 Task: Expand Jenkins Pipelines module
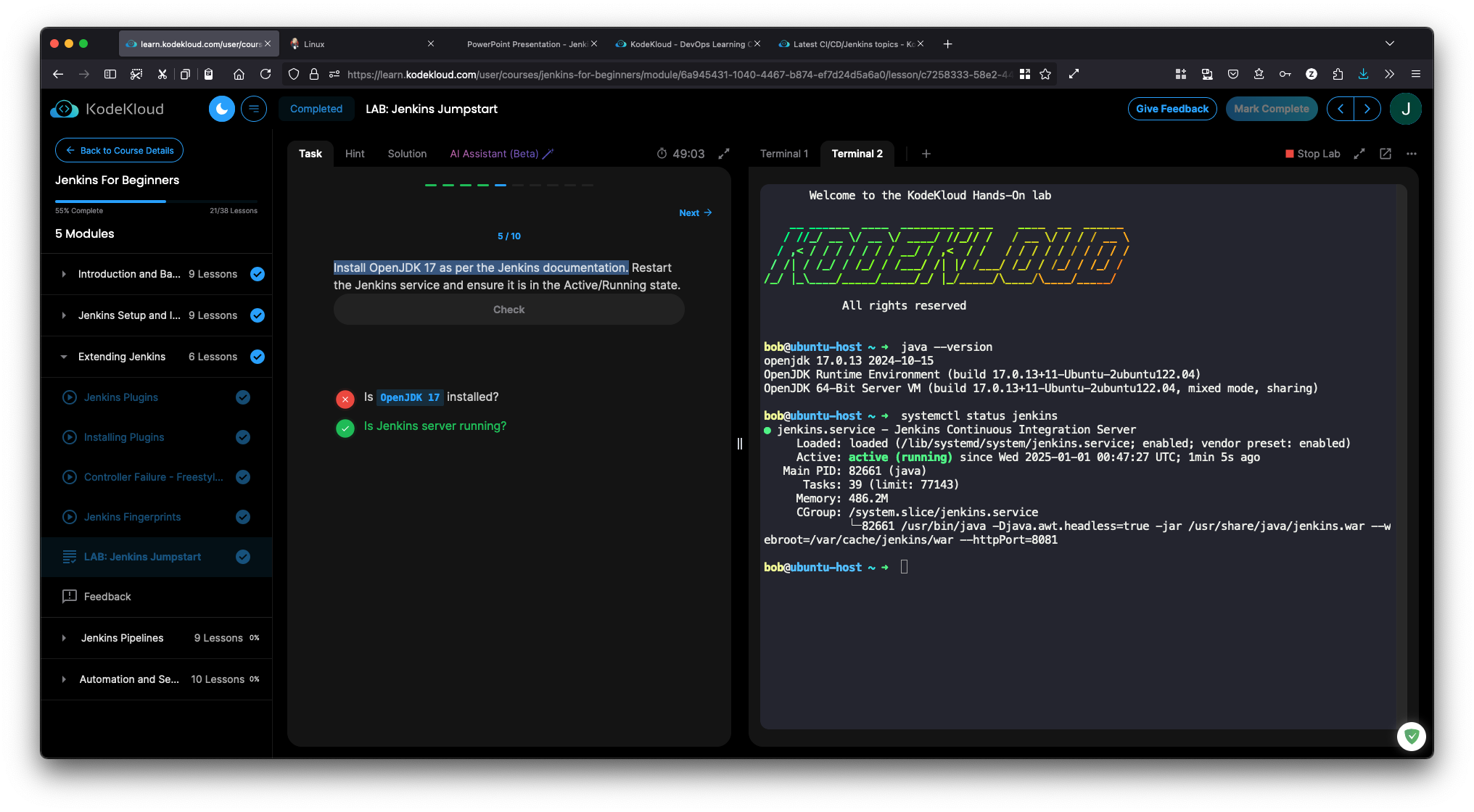coord(64,638)
